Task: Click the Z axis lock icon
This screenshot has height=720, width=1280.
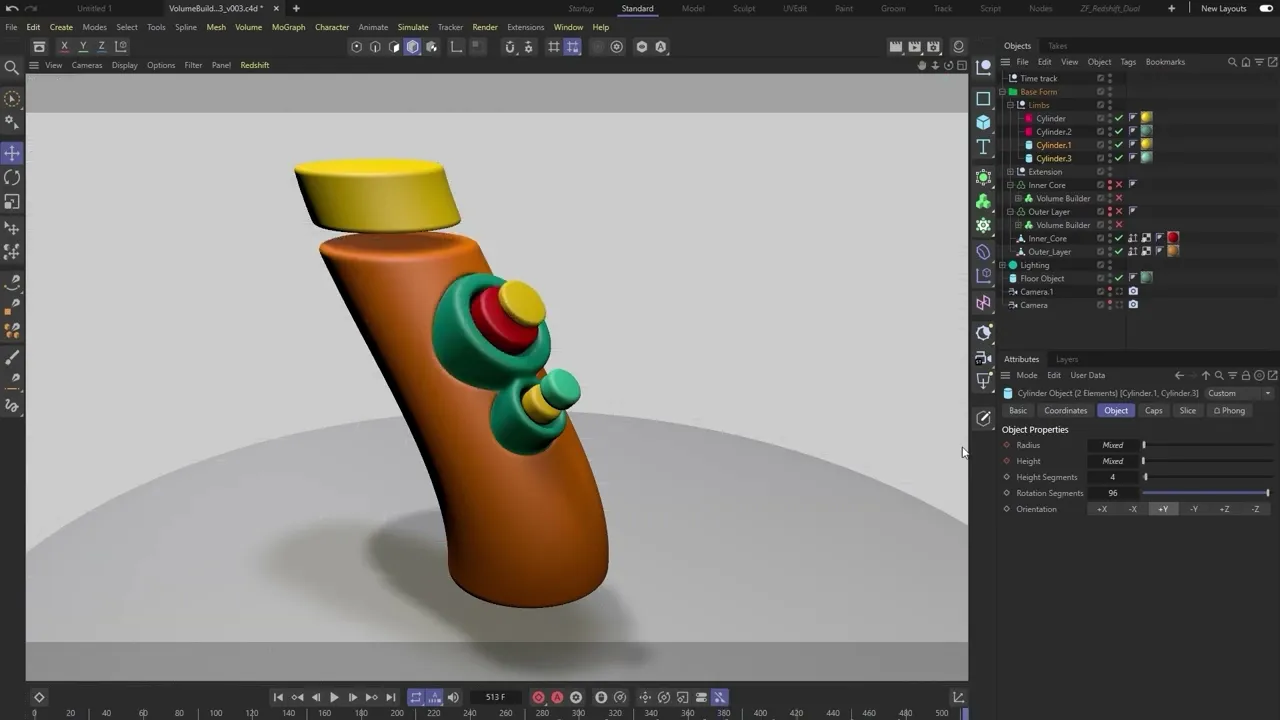Action: click(x=102, y=46)
